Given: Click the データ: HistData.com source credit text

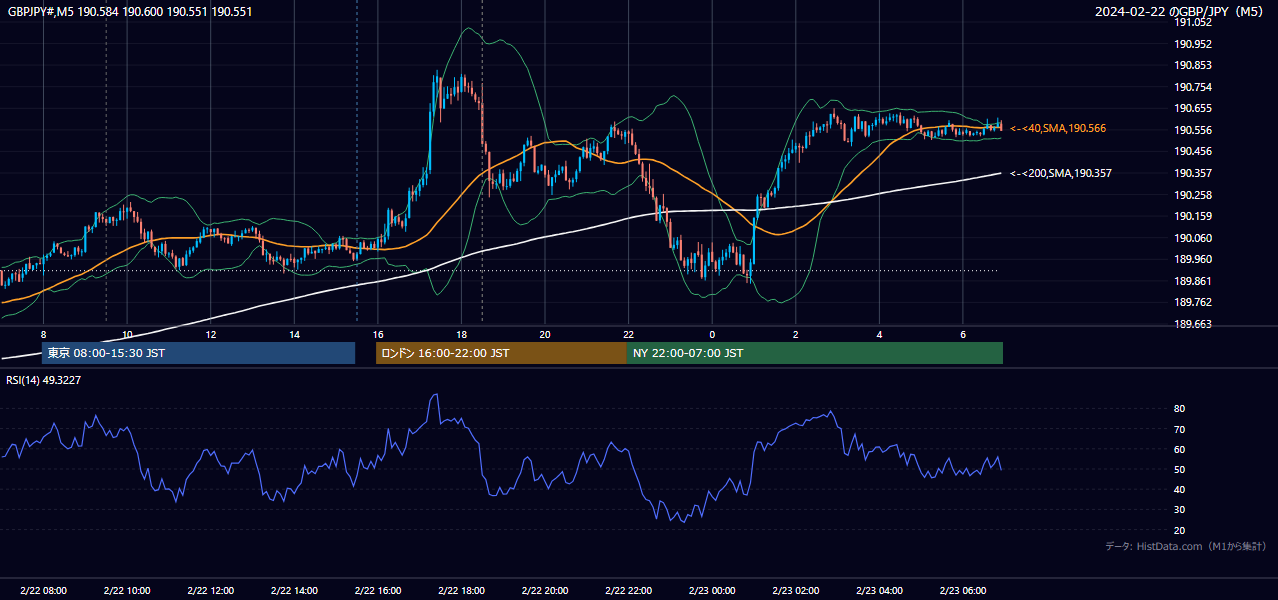Looking at the screenshot, I should pyautogui.click(x=1185, y=547).
